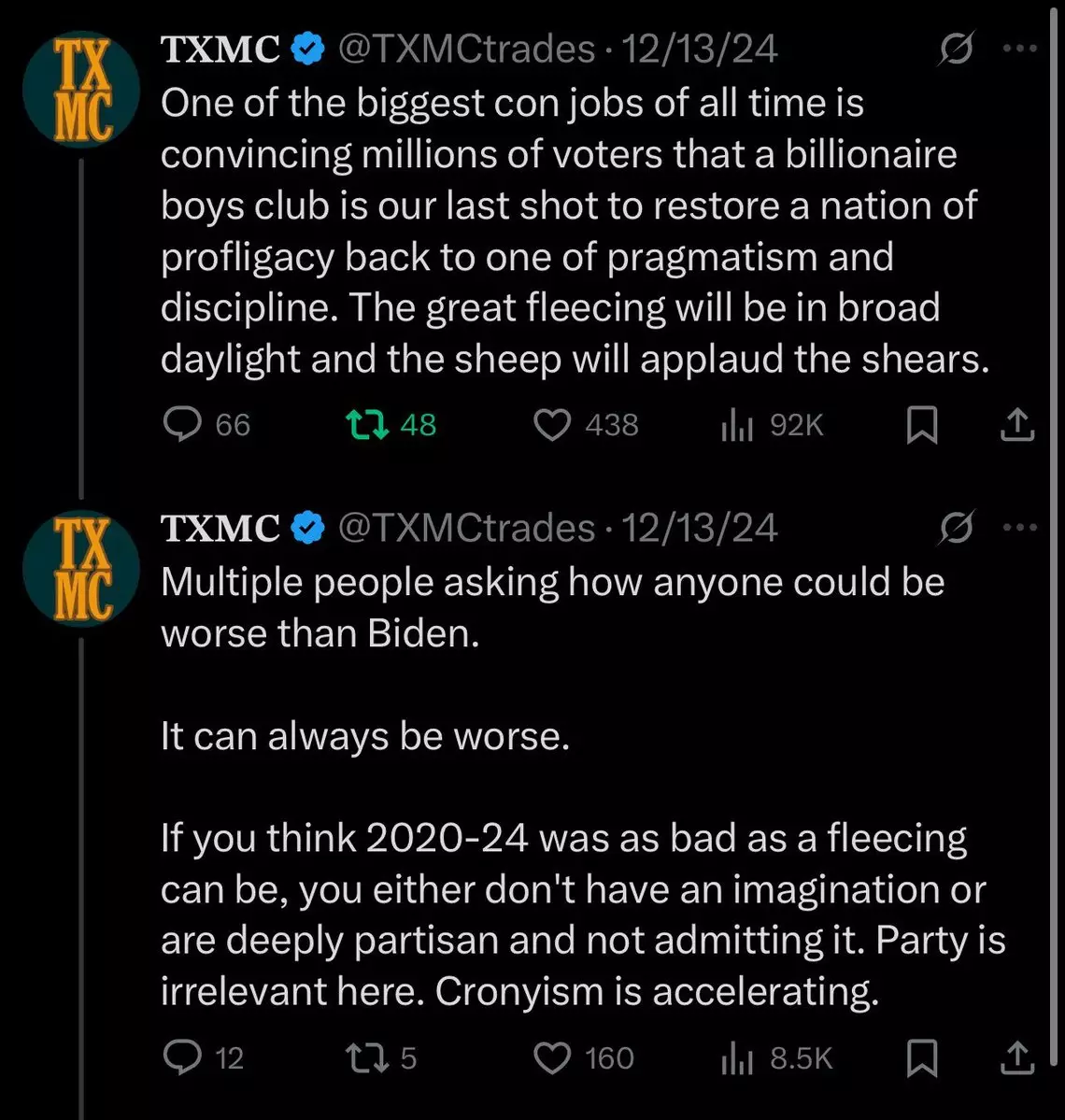The height and width of the screenshot is (1120, 1065).
Task: Open Grok icon on the second tweet
Action: tap(957, 528)
